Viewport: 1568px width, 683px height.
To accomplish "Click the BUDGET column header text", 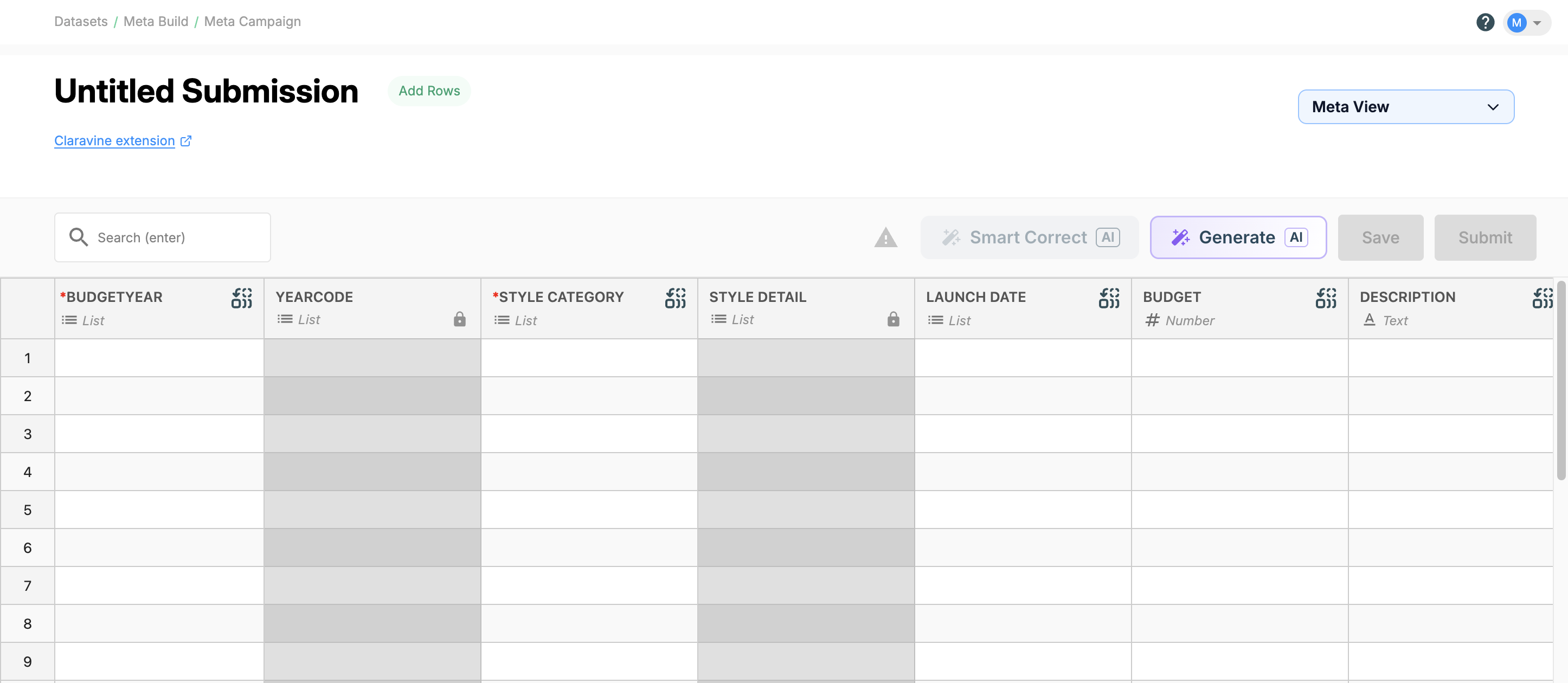I will [1172, 297].
